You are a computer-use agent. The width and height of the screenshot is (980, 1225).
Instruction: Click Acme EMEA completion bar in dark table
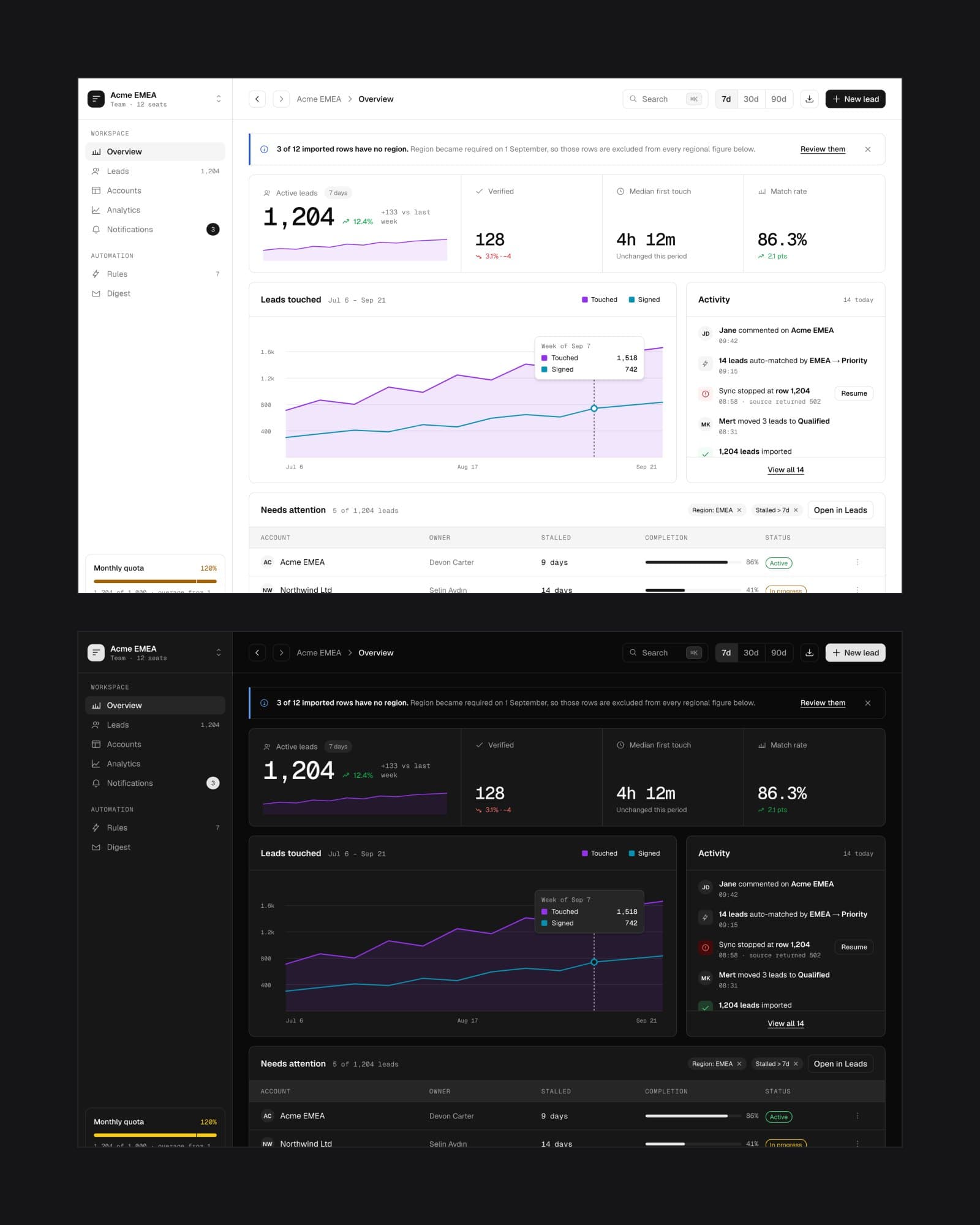pos(693,1115)
